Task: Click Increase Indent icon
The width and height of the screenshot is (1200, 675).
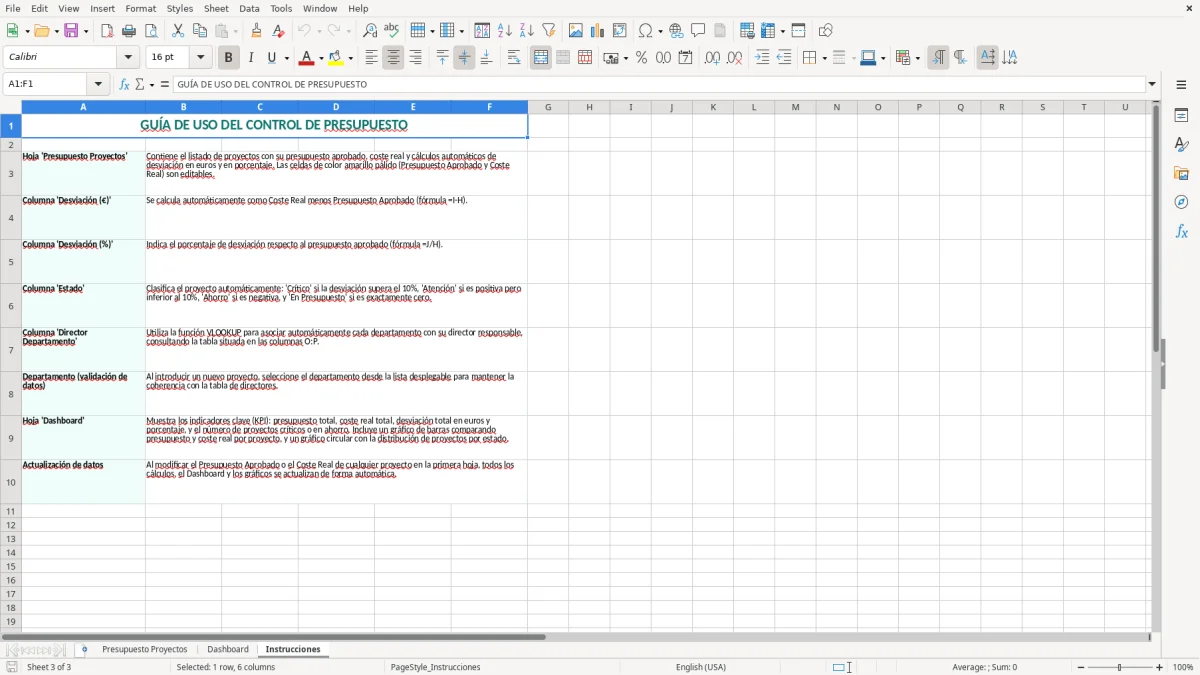Action: pyautogui.click(x=762, y=58)
